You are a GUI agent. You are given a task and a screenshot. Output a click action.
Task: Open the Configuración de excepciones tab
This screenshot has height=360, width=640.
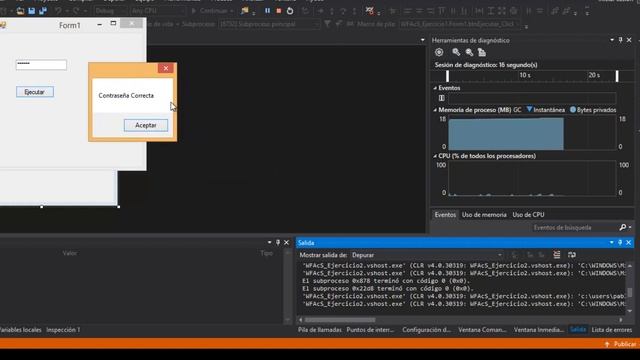coord(426,330)
